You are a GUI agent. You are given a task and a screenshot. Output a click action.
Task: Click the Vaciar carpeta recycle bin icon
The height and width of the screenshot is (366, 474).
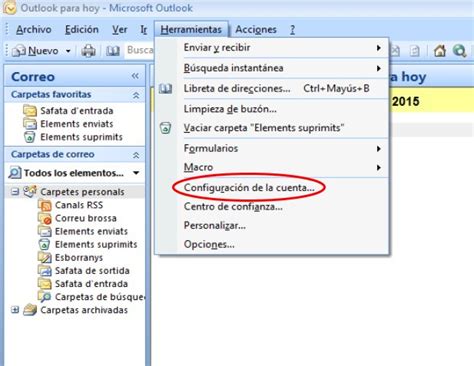click(x=166, y=128)
